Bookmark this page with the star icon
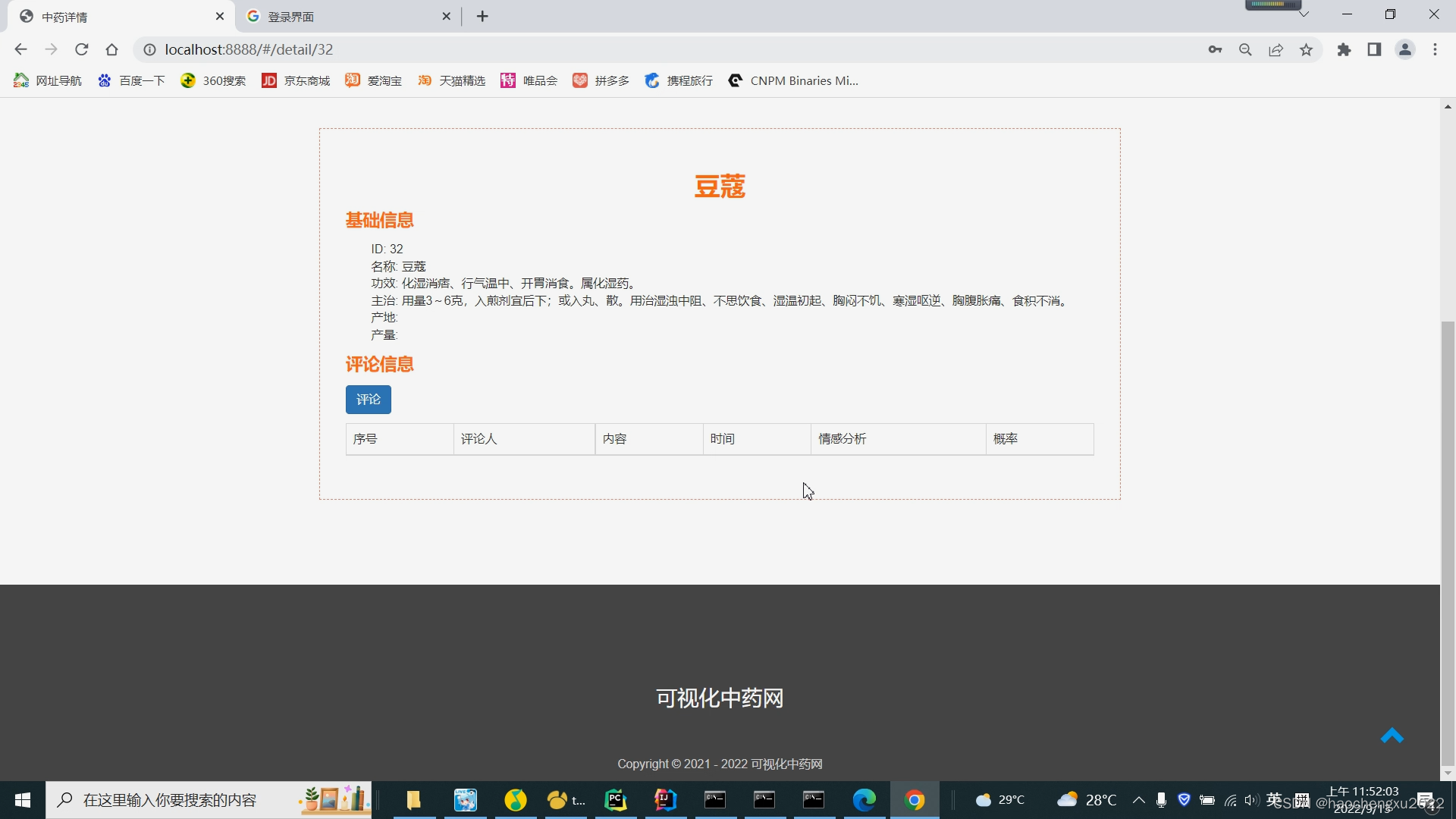The image size is (1456, 819). [1306, 49]
